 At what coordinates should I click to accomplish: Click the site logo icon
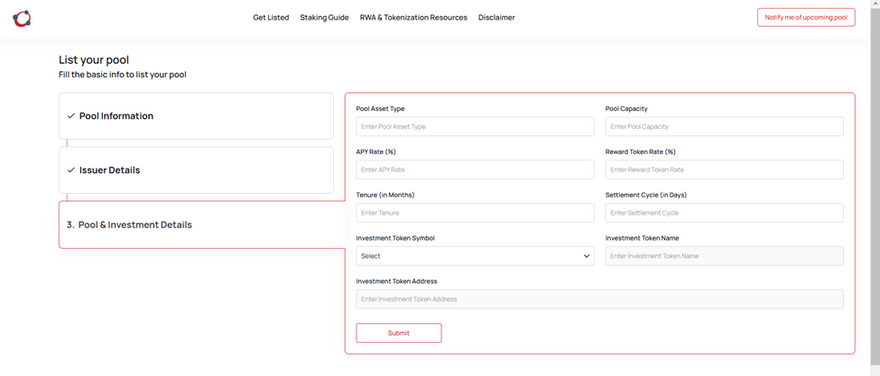tap(22, 19)
